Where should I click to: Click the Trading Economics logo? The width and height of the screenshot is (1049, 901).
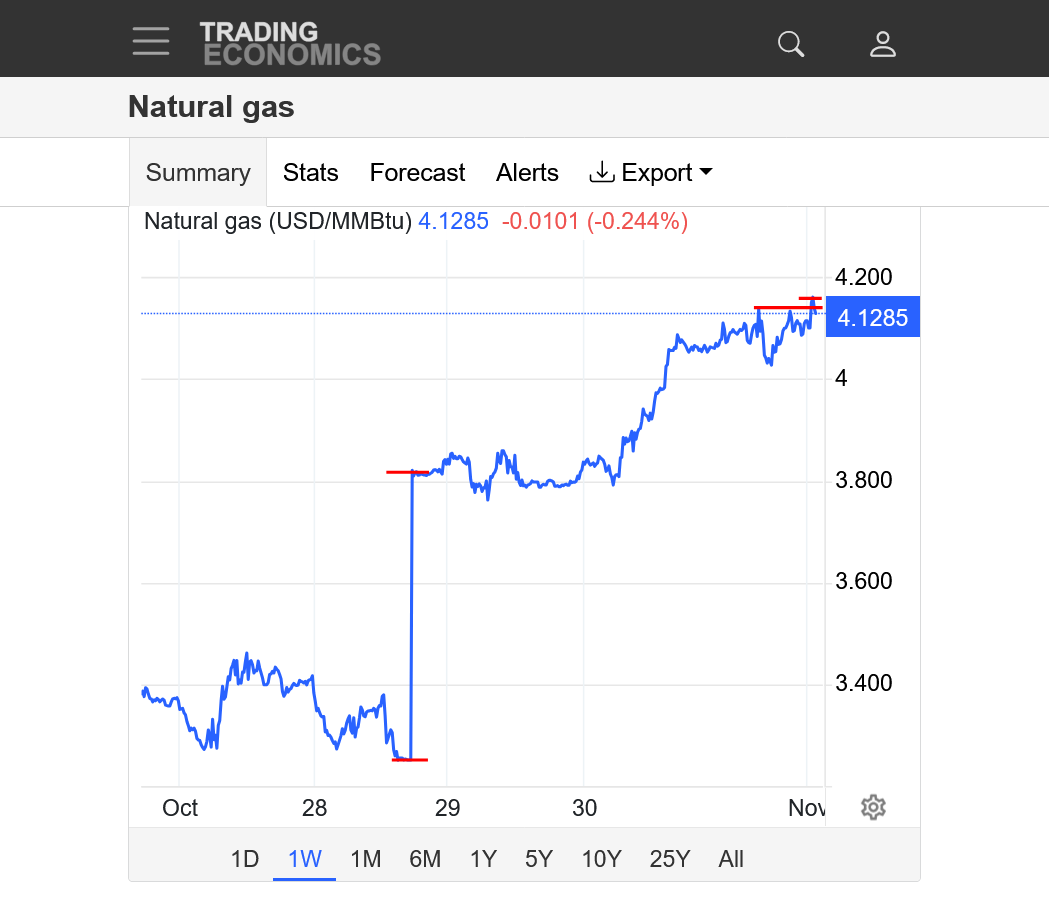(290, 43)
